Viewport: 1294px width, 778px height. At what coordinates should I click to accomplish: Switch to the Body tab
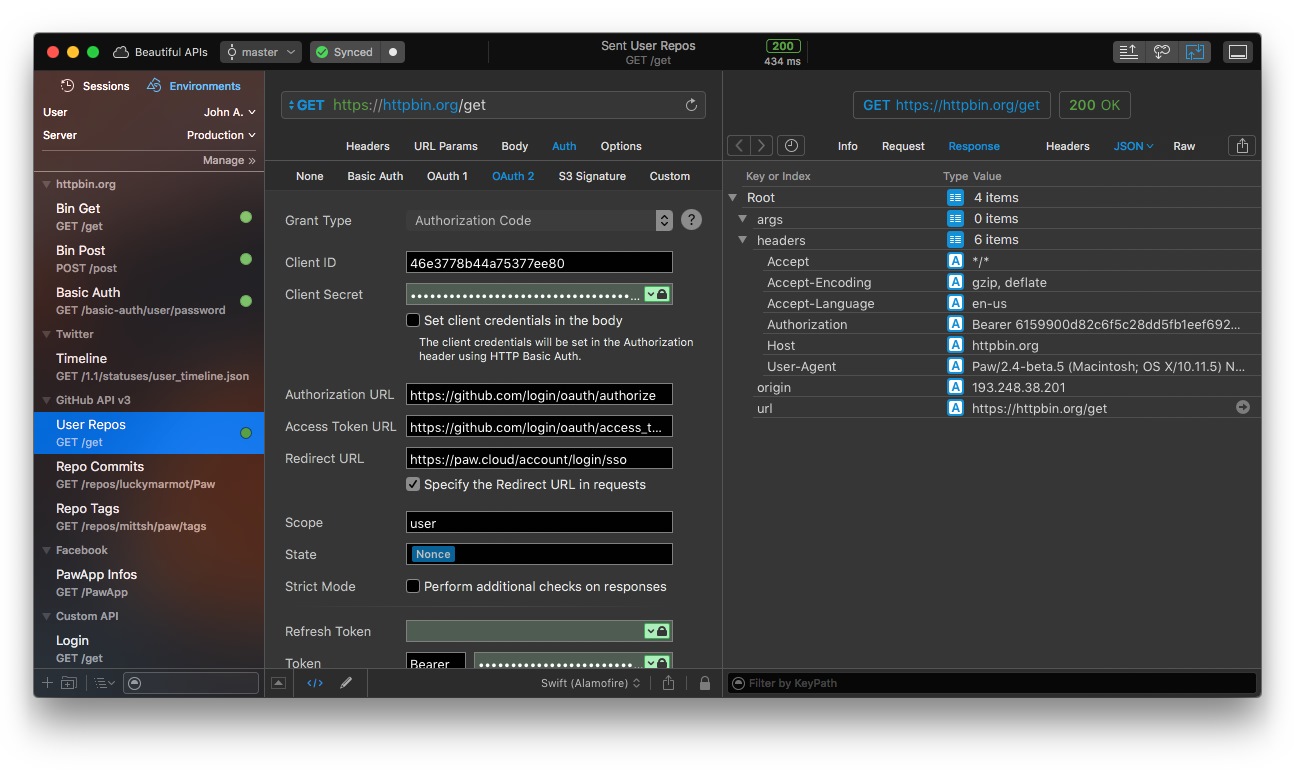(515, 146)
